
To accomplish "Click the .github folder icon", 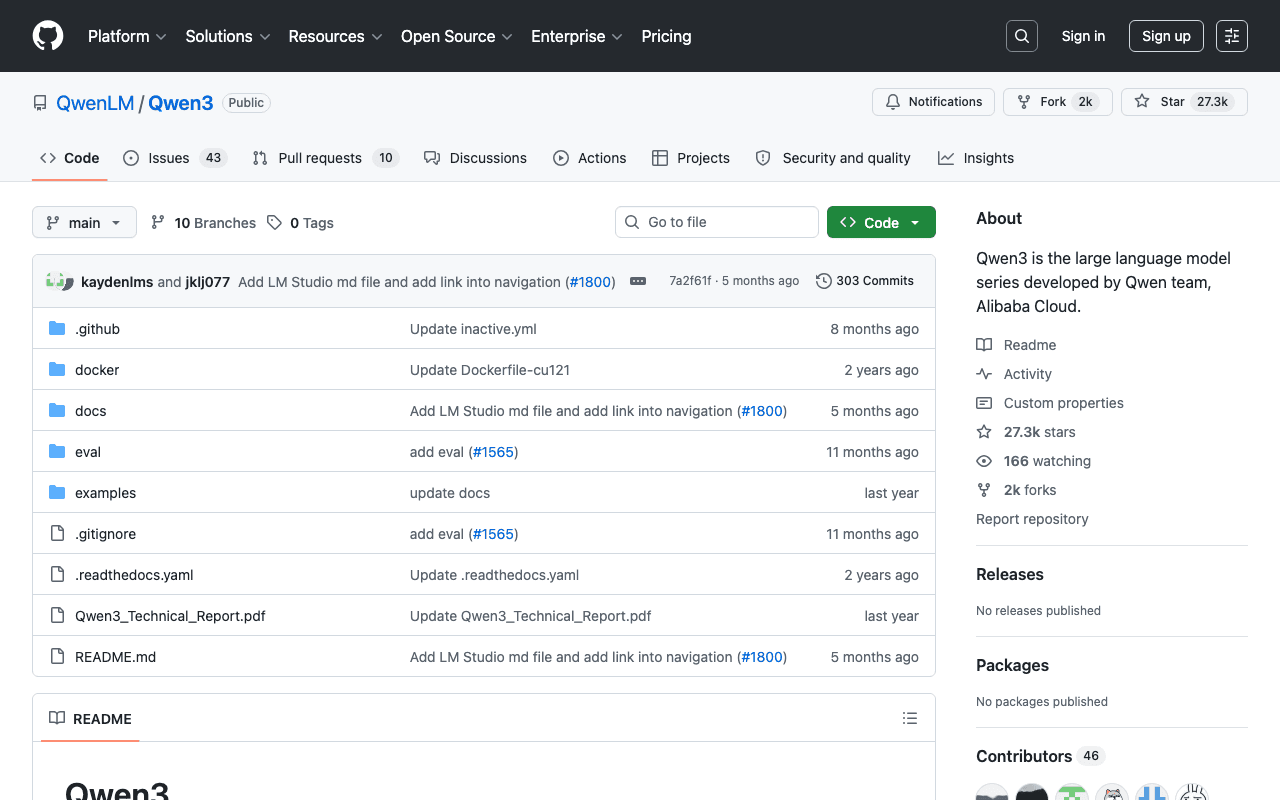I will pyautogui.click(x=57, y=329).
